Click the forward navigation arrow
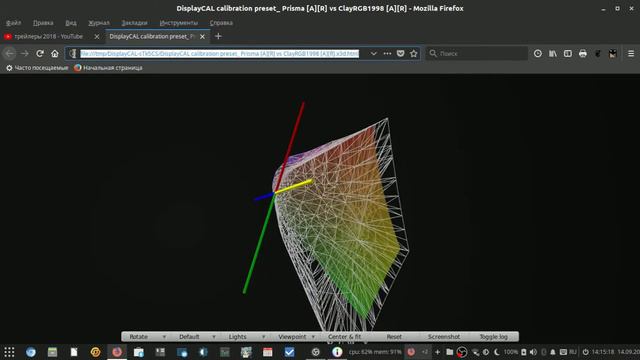Screen dimensions: 640x360 pos(24,53)
